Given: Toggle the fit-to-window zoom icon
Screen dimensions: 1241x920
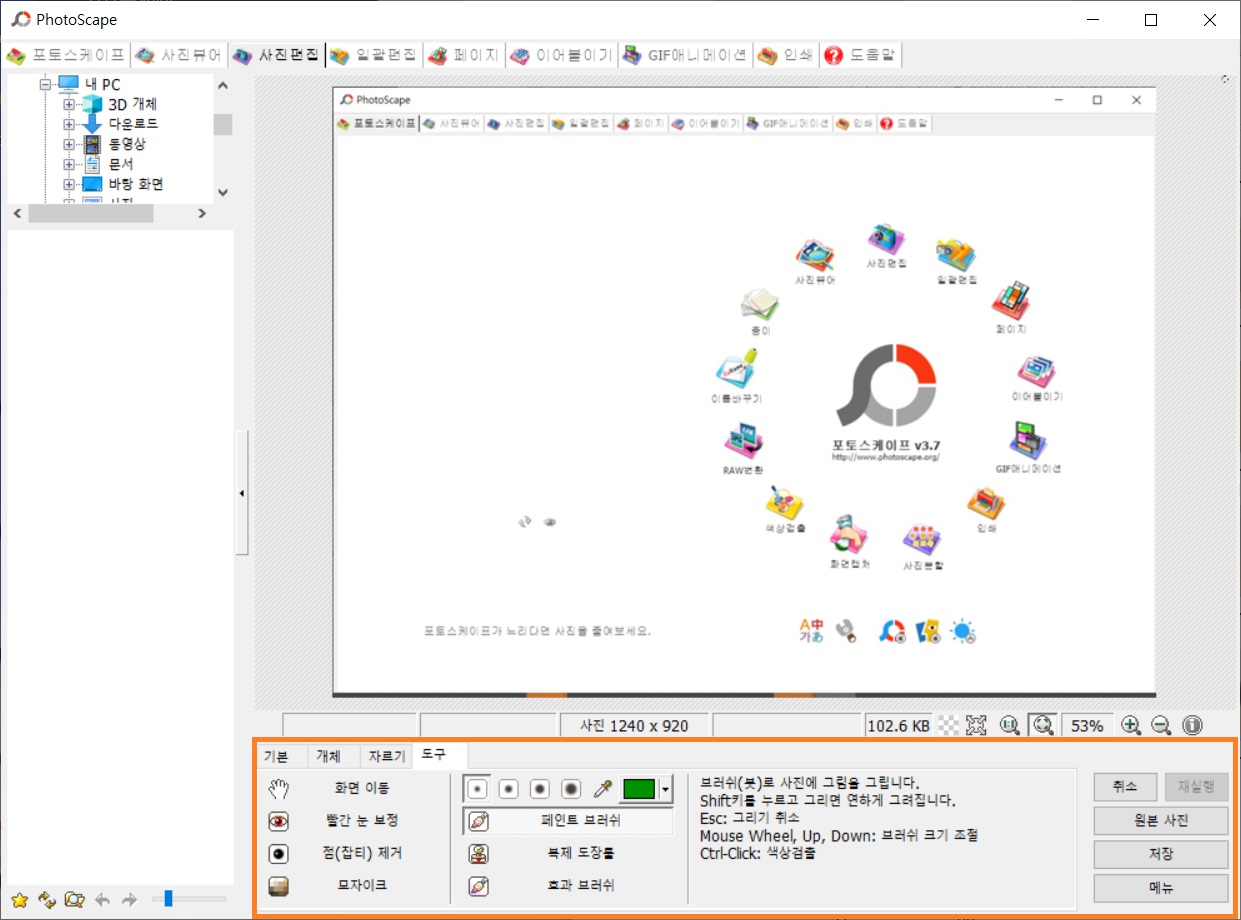Looking at the screenshot, I should (x=1042, y=725).
